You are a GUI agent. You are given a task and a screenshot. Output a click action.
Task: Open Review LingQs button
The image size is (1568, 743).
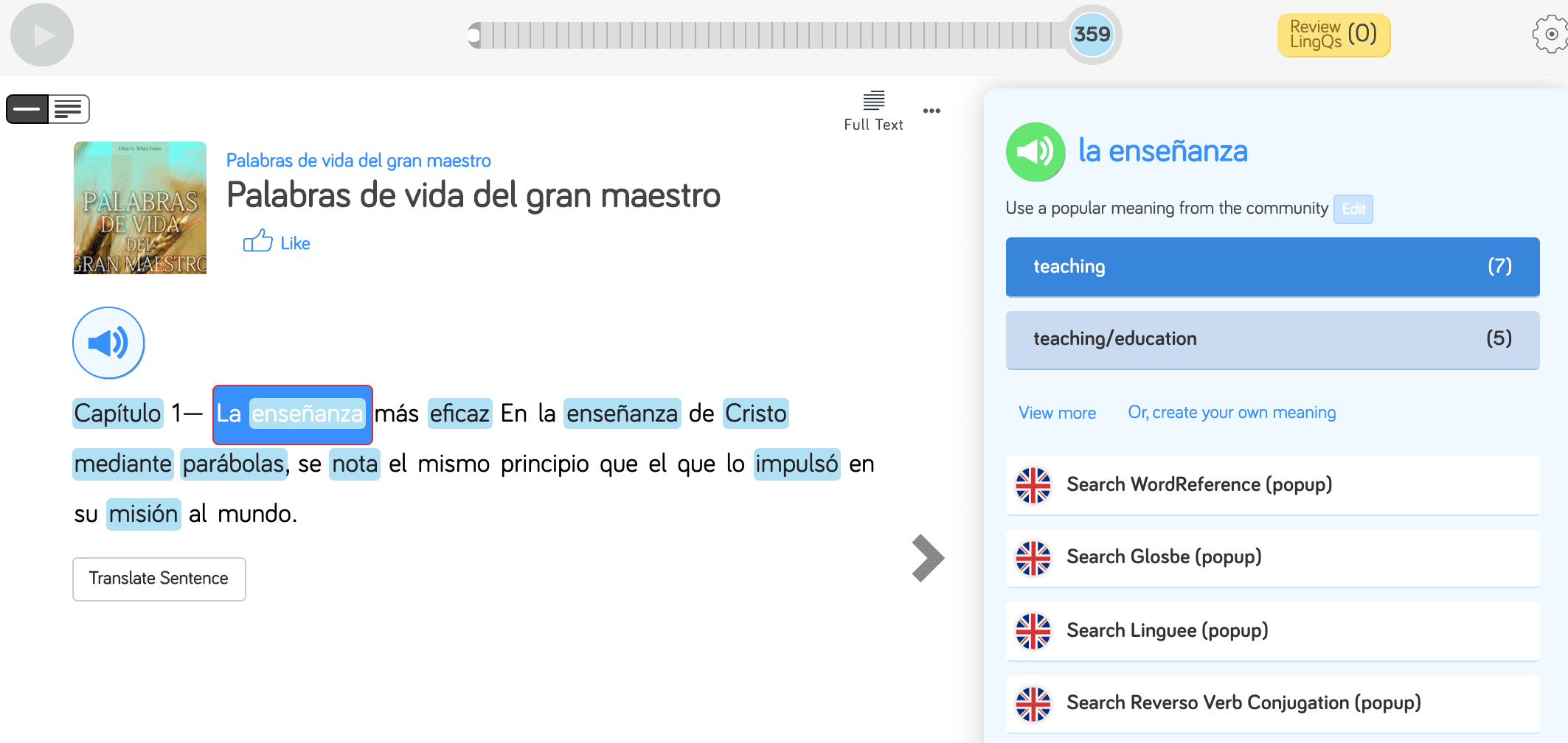(x=1333, y=35)
